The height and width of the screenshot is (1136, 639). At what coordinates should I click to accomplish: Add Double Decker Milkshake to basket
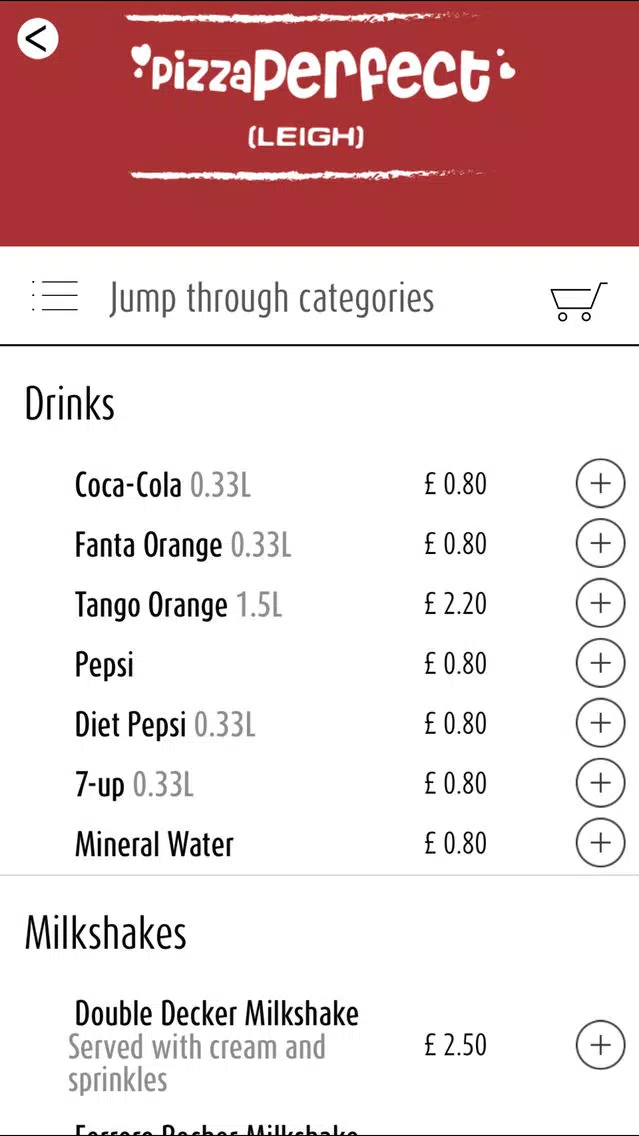click(x=600, y=1045)
